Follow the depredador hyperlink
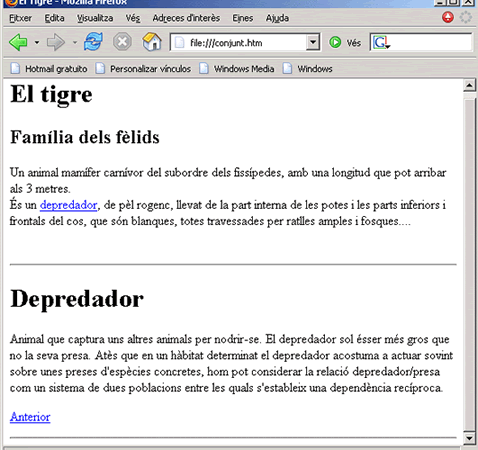 68,205
